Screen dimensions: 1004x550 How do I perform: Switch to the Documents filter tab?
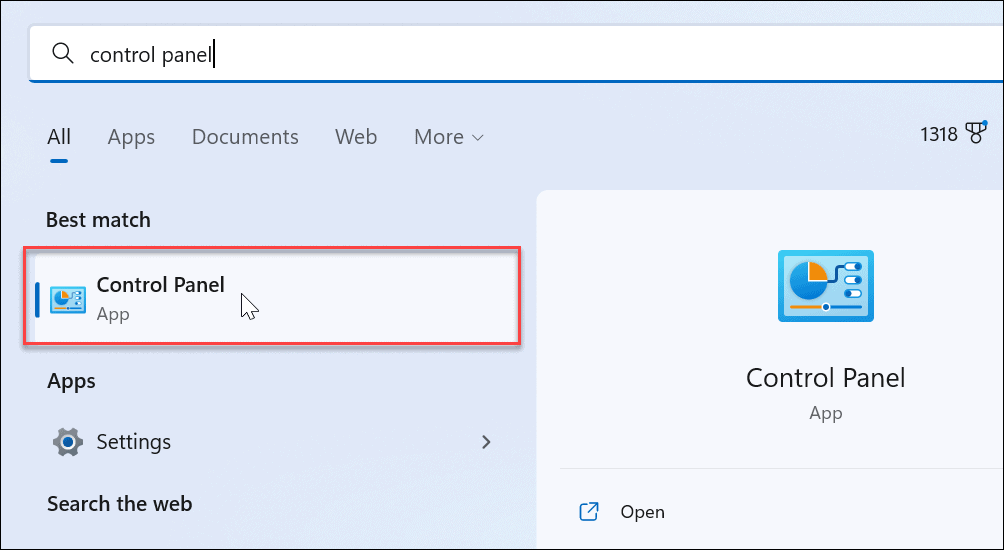[x=245, y=137]
